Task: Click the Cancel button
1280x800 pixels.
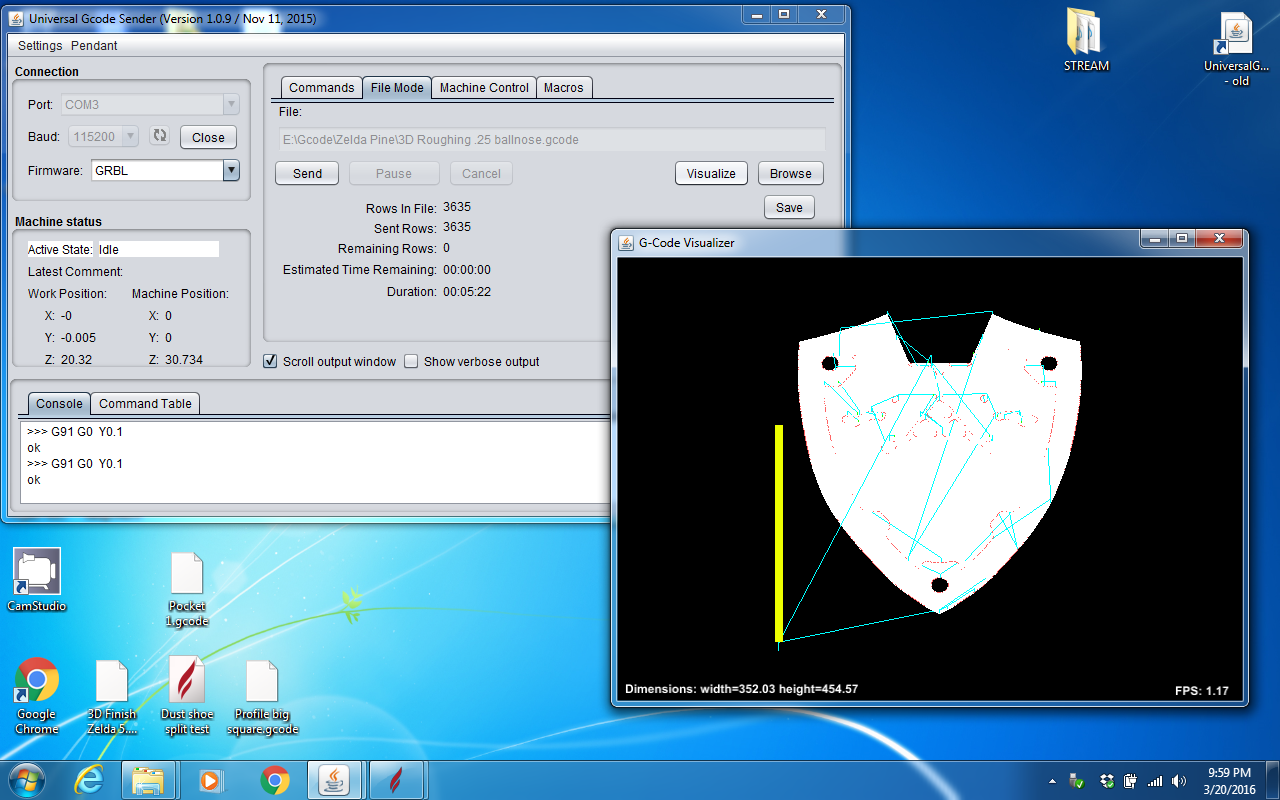Action: coord(481,173)
